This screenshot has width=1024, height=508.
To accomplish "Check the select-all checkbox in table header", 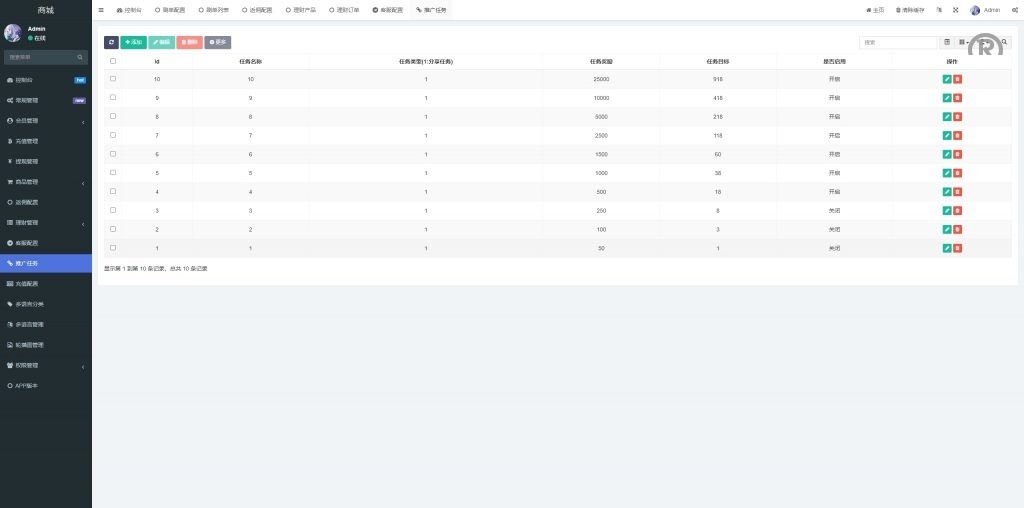I will [113, 61].
